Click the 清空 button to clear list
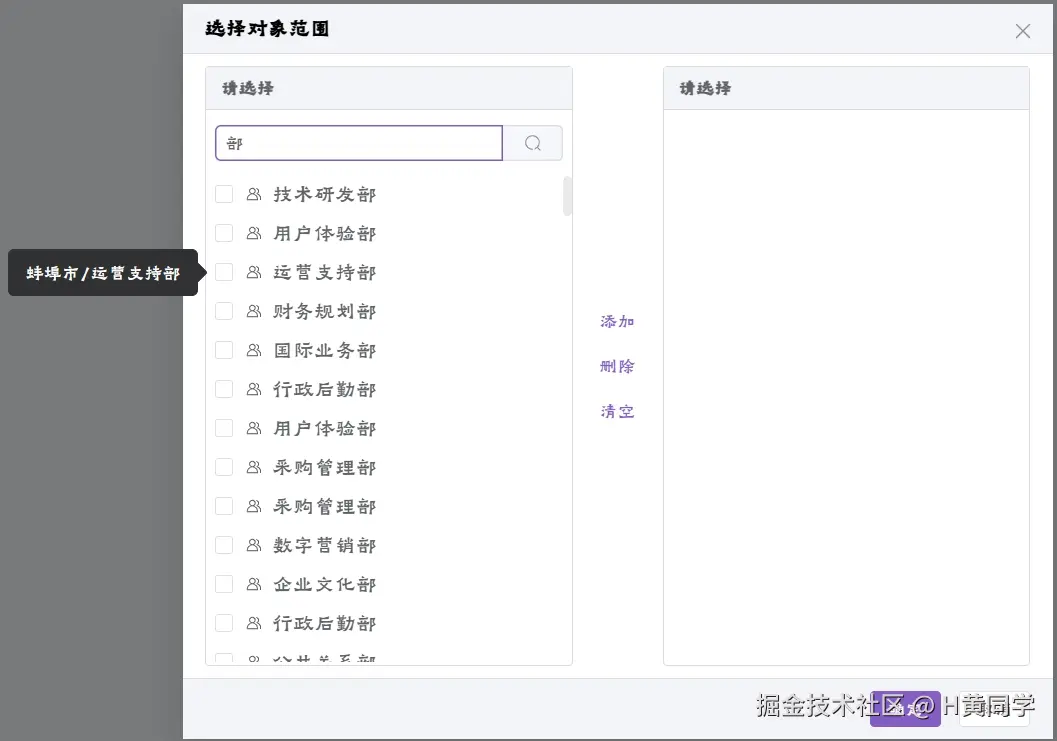 617,411
